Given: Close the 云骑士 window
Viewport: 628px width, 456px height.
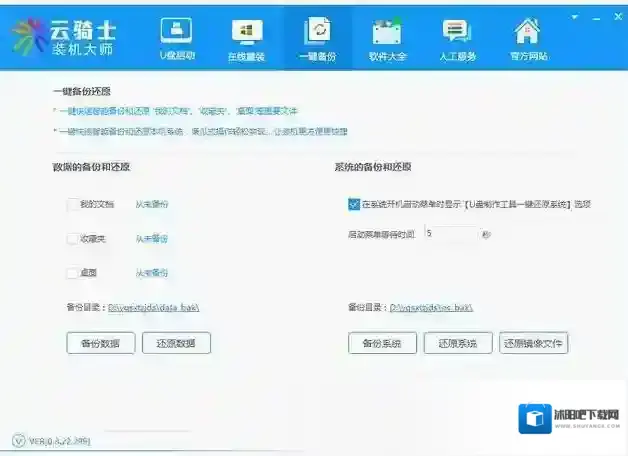Looking at the screenshot, I should tap(618, 17).
